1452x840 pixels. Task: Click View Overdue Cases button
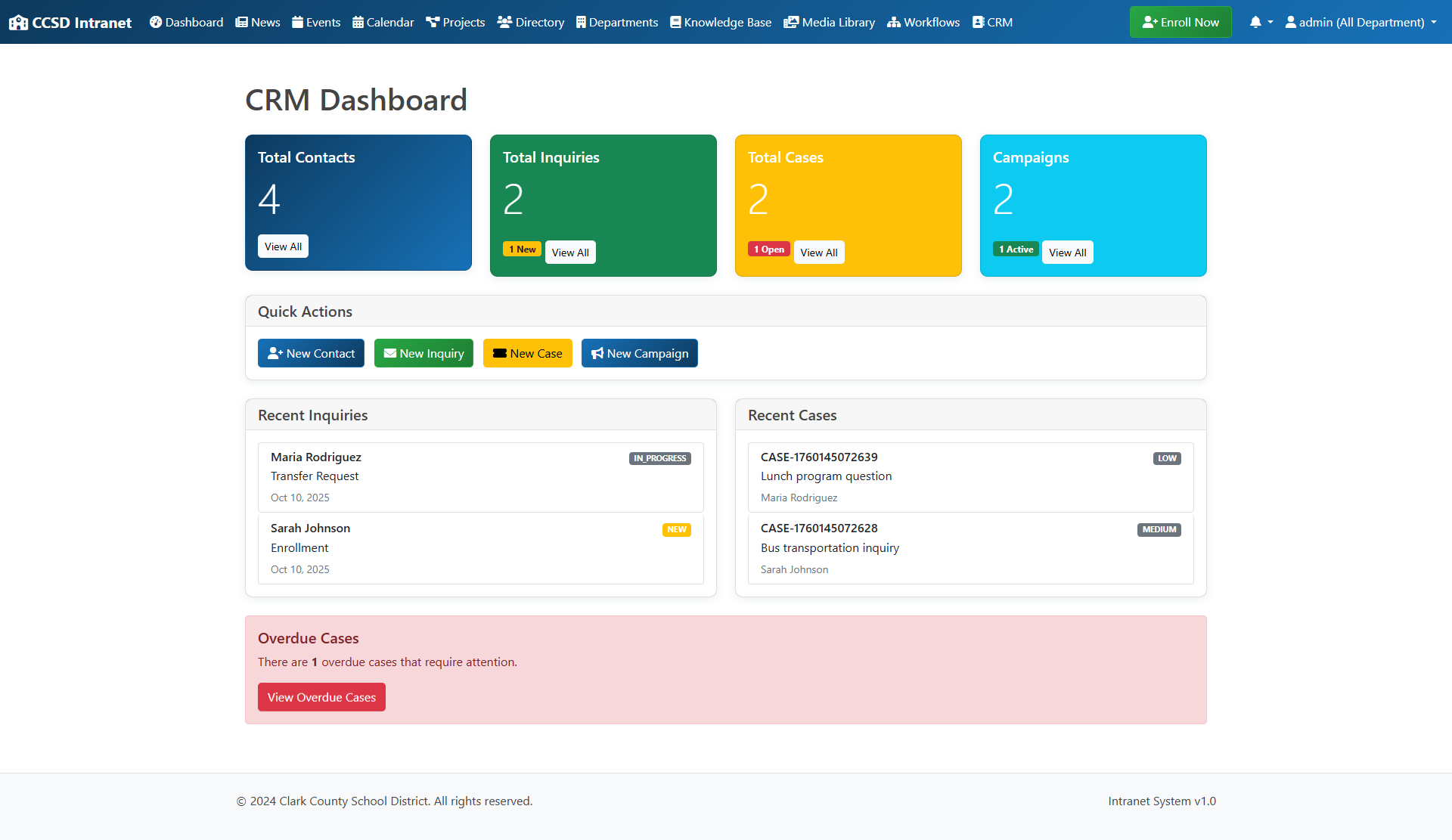pyautogui.click(x=321, y=697)
